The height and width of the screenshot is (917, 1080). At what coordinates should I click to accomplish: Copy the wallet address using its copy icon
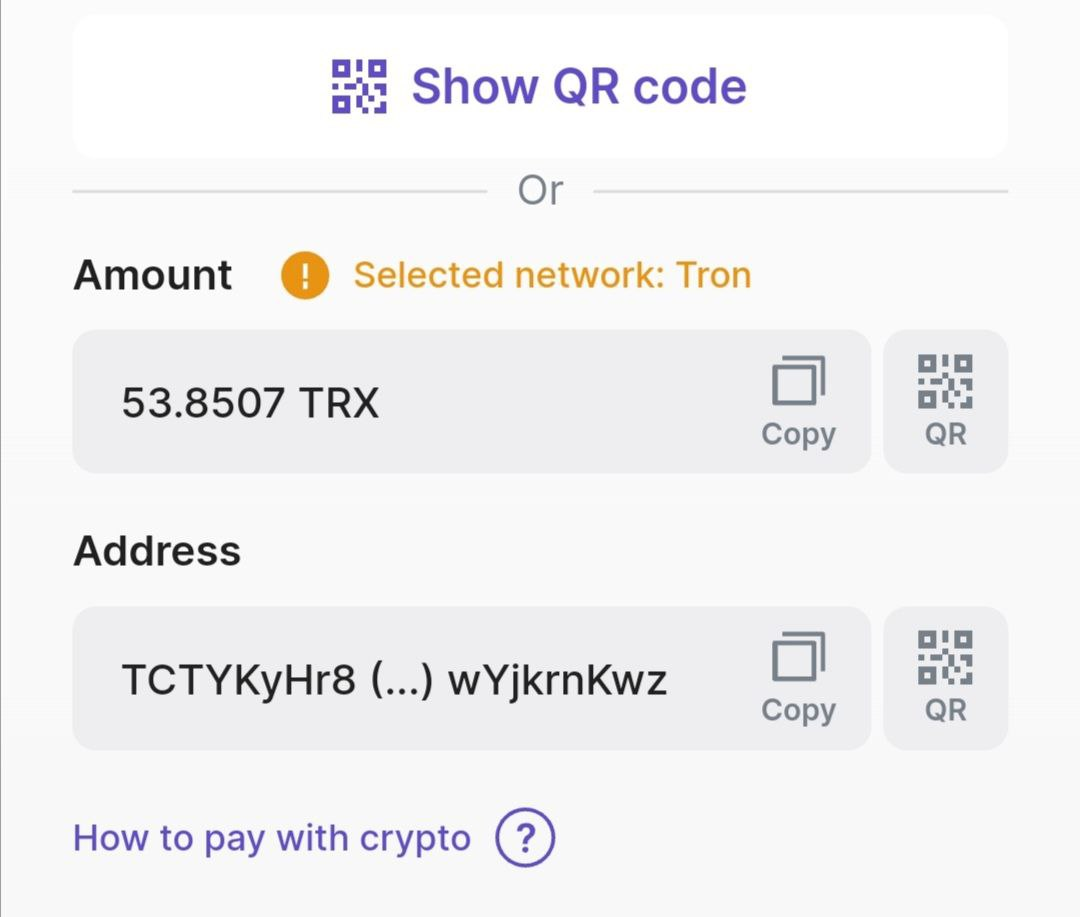point(798,658)
